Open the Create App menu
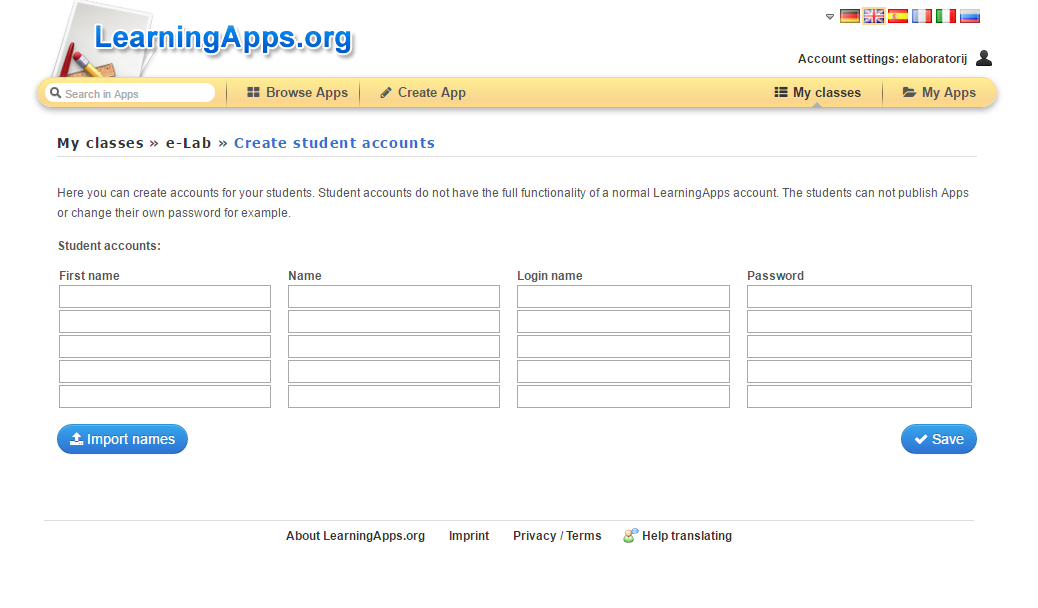 (423, 93)
